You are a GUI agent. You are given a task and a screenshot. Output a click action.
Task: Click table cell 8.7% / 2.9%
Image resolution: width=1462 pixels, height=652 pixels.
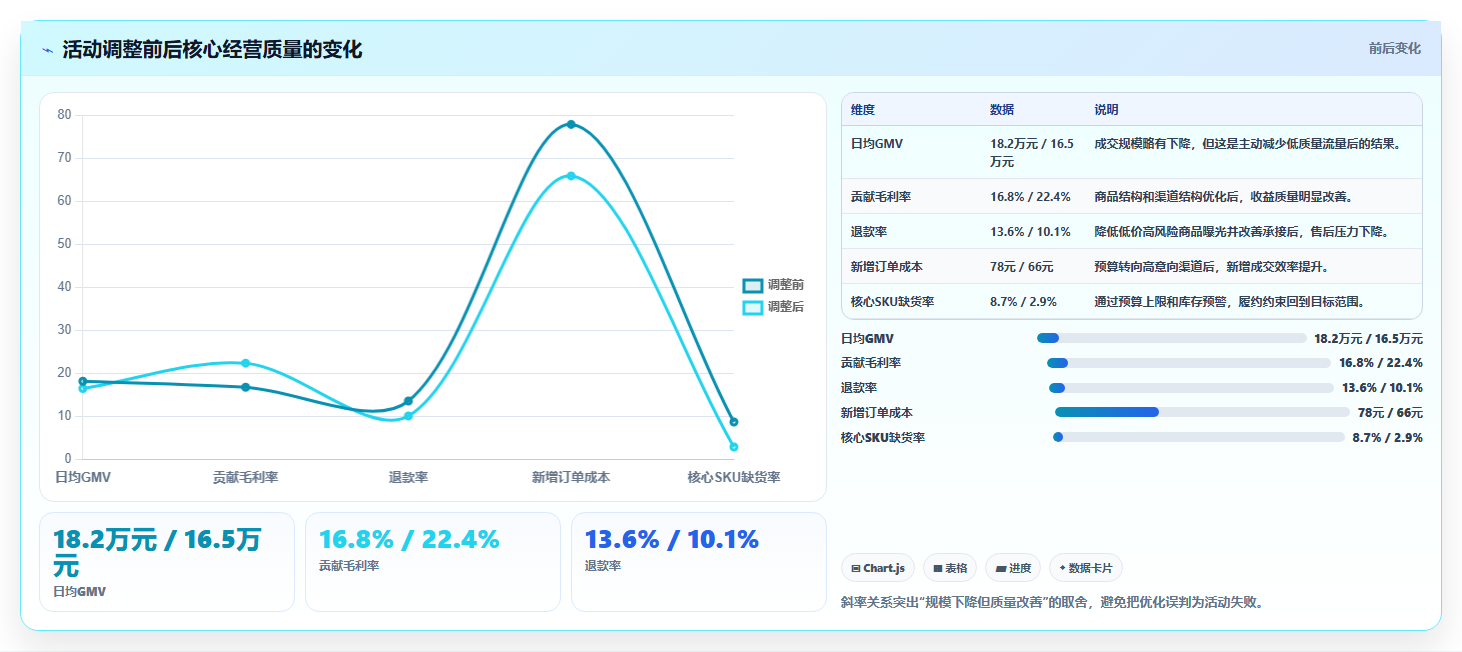[x=1024, y=302]
